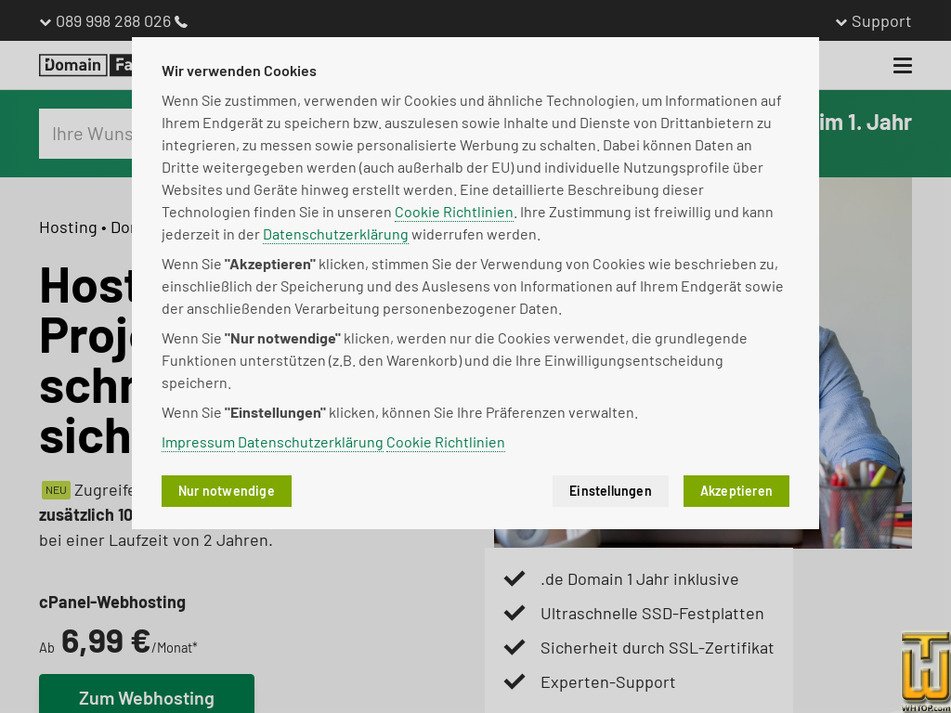This screenshot has width=951, height=713.
Task: Open cookie Einstellungen
Action: click(610, 490)
